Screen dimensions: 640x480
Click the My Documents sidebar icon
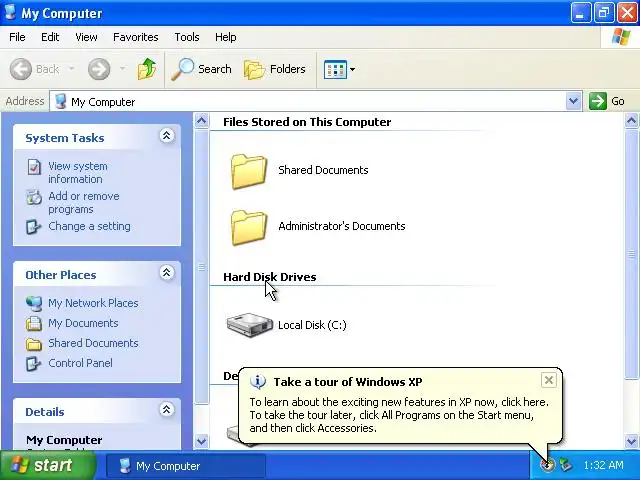tap(34, 323)
